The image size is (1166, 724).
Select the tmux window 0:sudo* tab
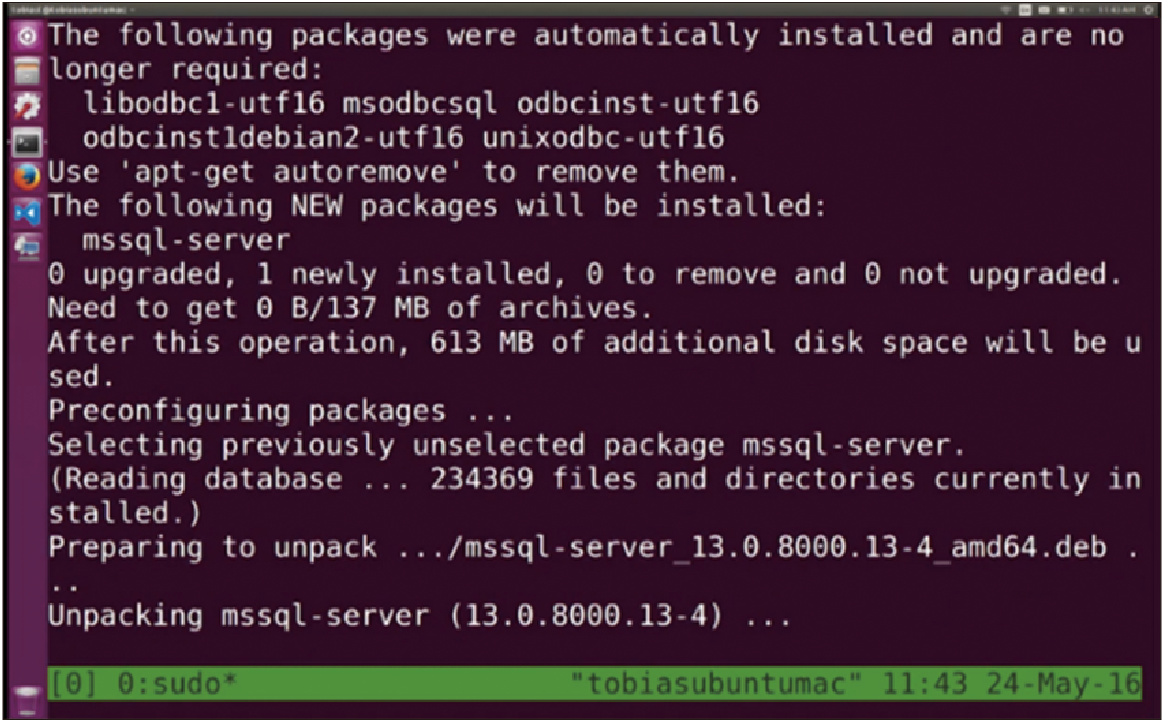177,684
